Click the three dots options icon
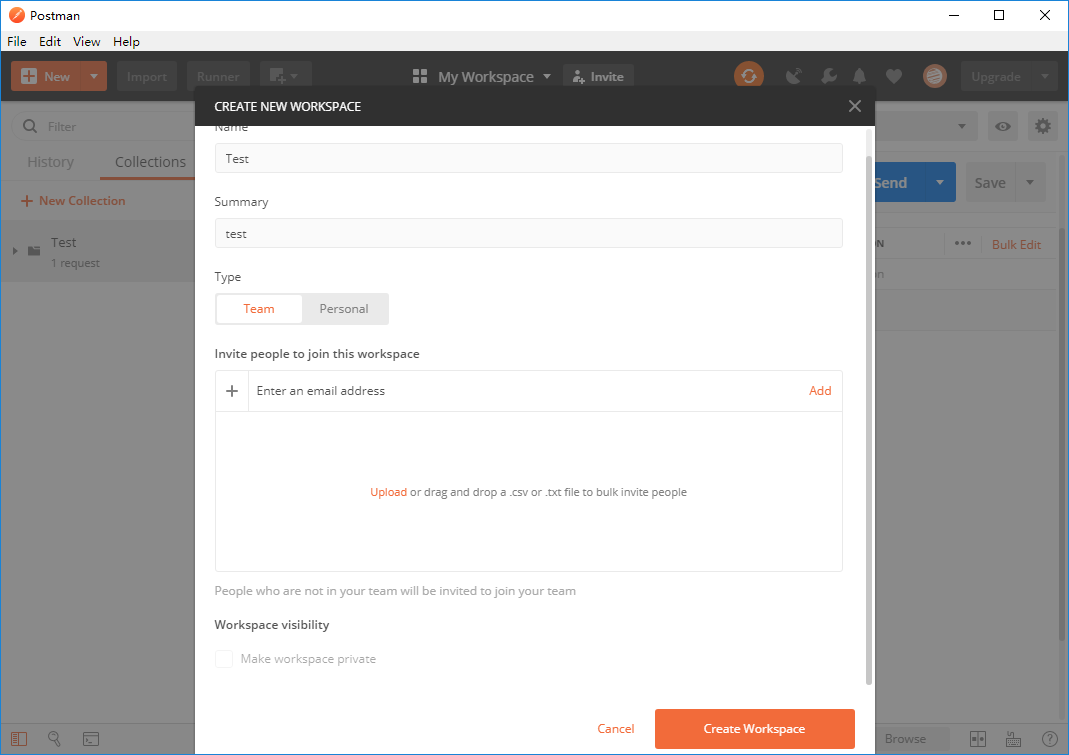This screenshot has width=1069, height=755. pos(963,243)
